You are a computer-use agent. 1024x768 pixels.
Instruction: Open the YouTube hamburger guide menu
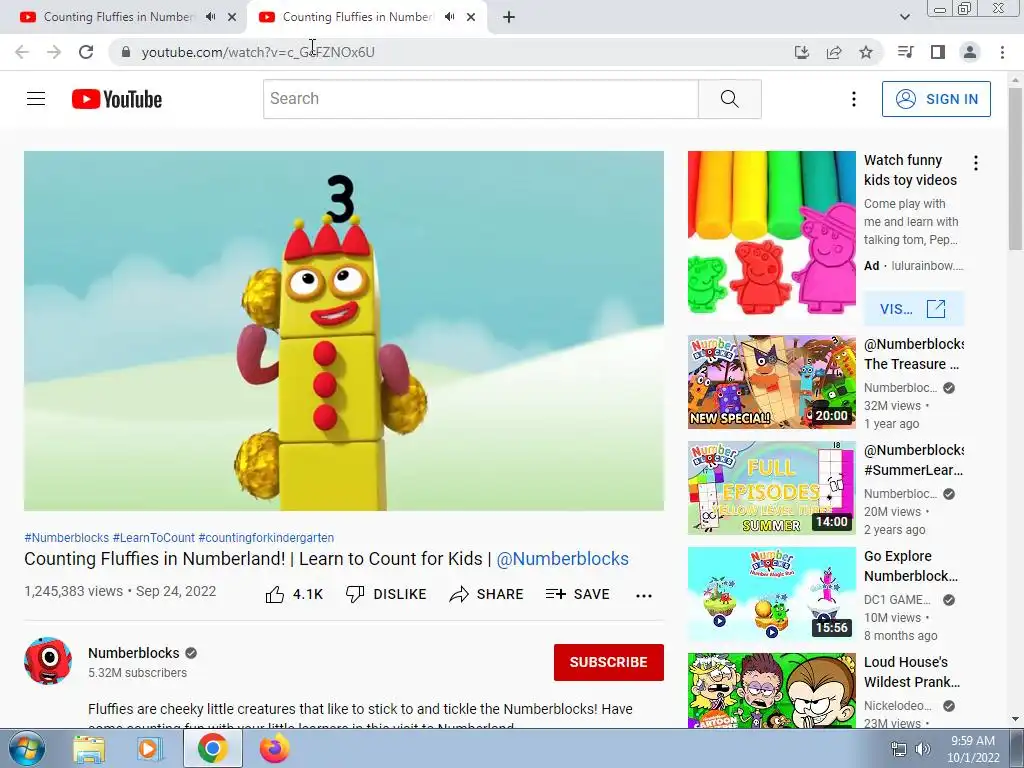36,99
